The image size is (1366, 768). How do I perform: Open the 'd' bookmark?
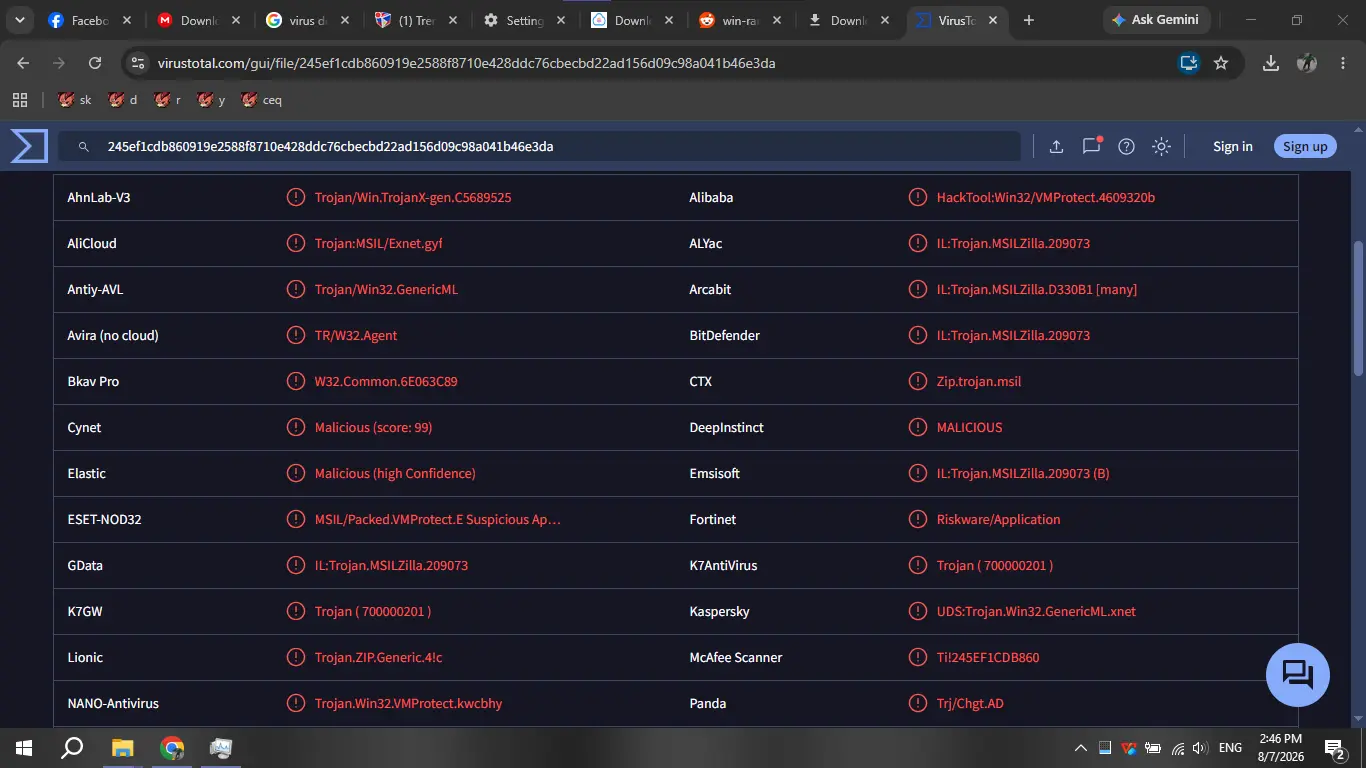tap(123, 100)
